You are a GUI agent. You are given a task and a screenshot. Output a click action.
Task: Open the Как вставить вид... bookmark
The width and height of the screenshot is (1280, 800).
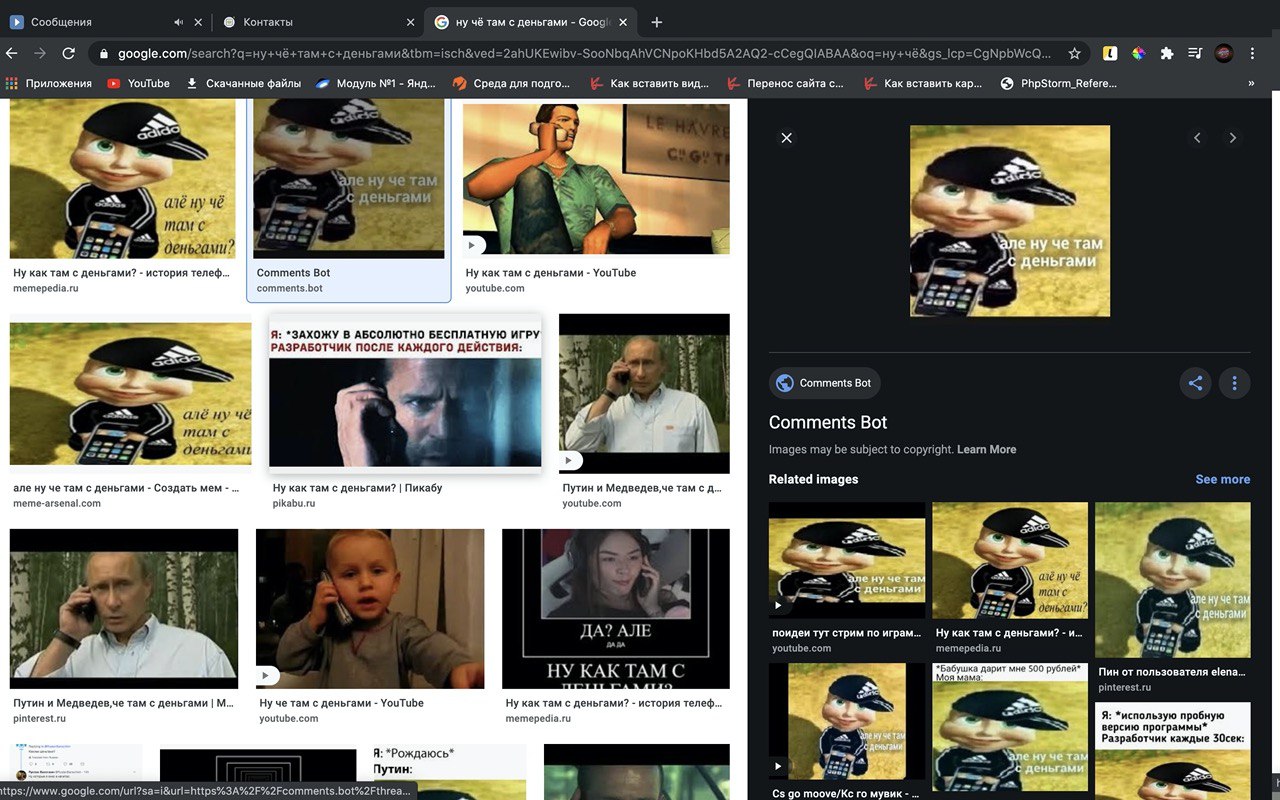click(648, 83)
